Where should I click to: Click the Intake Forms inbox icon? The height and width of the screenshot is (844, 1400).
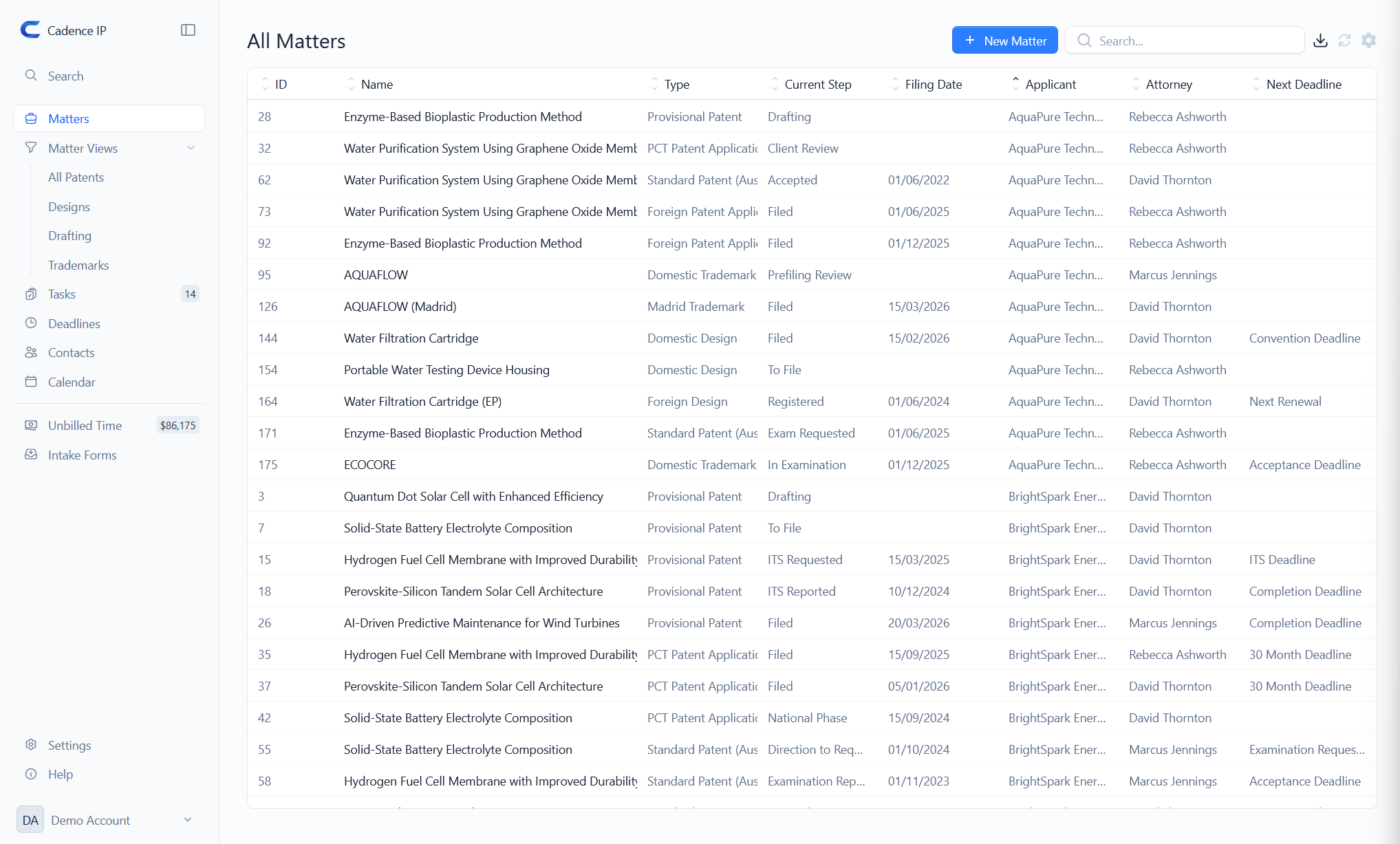point(31,455)
